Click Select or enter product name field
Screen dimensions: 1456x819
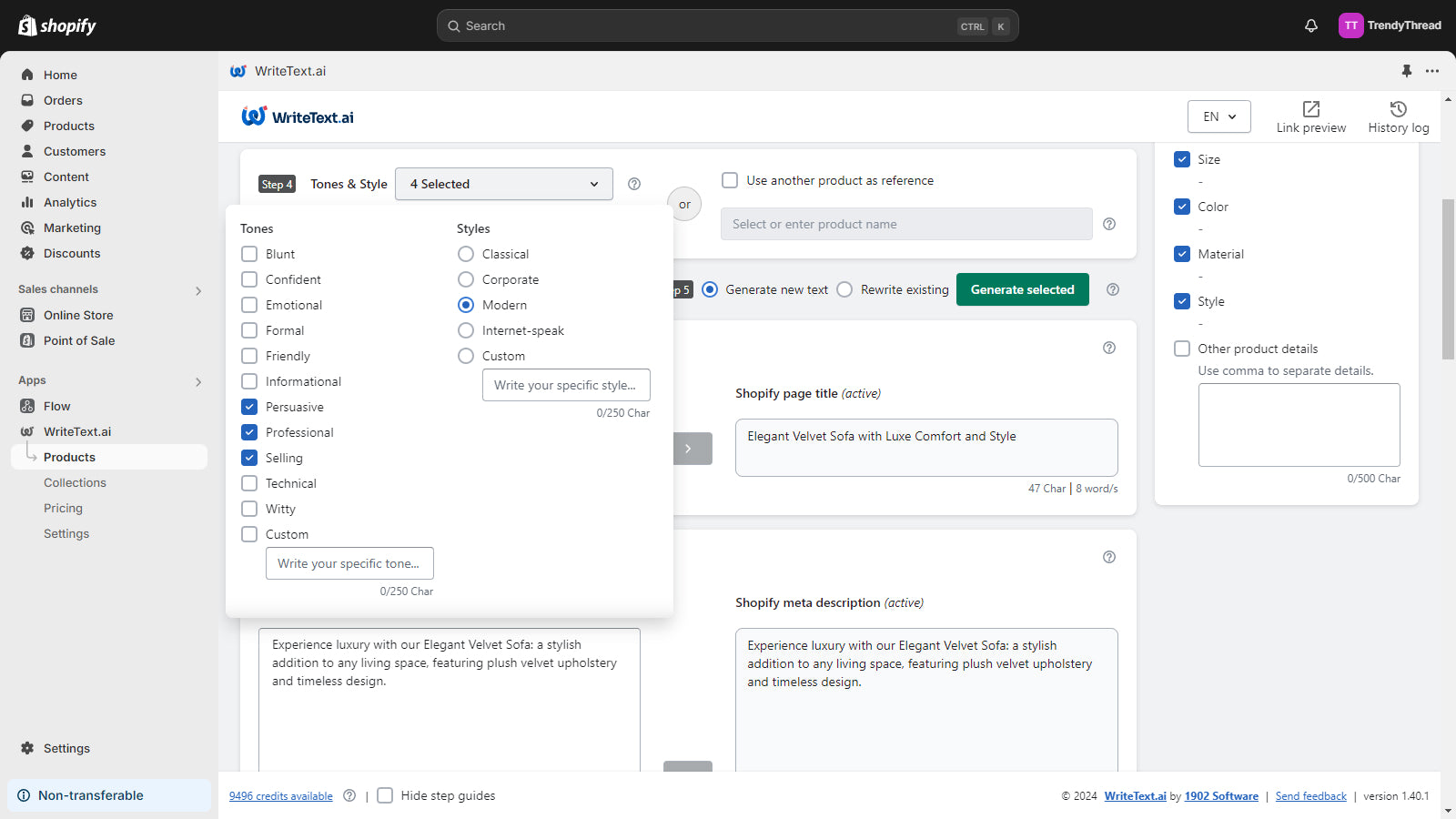click(906, 224)
